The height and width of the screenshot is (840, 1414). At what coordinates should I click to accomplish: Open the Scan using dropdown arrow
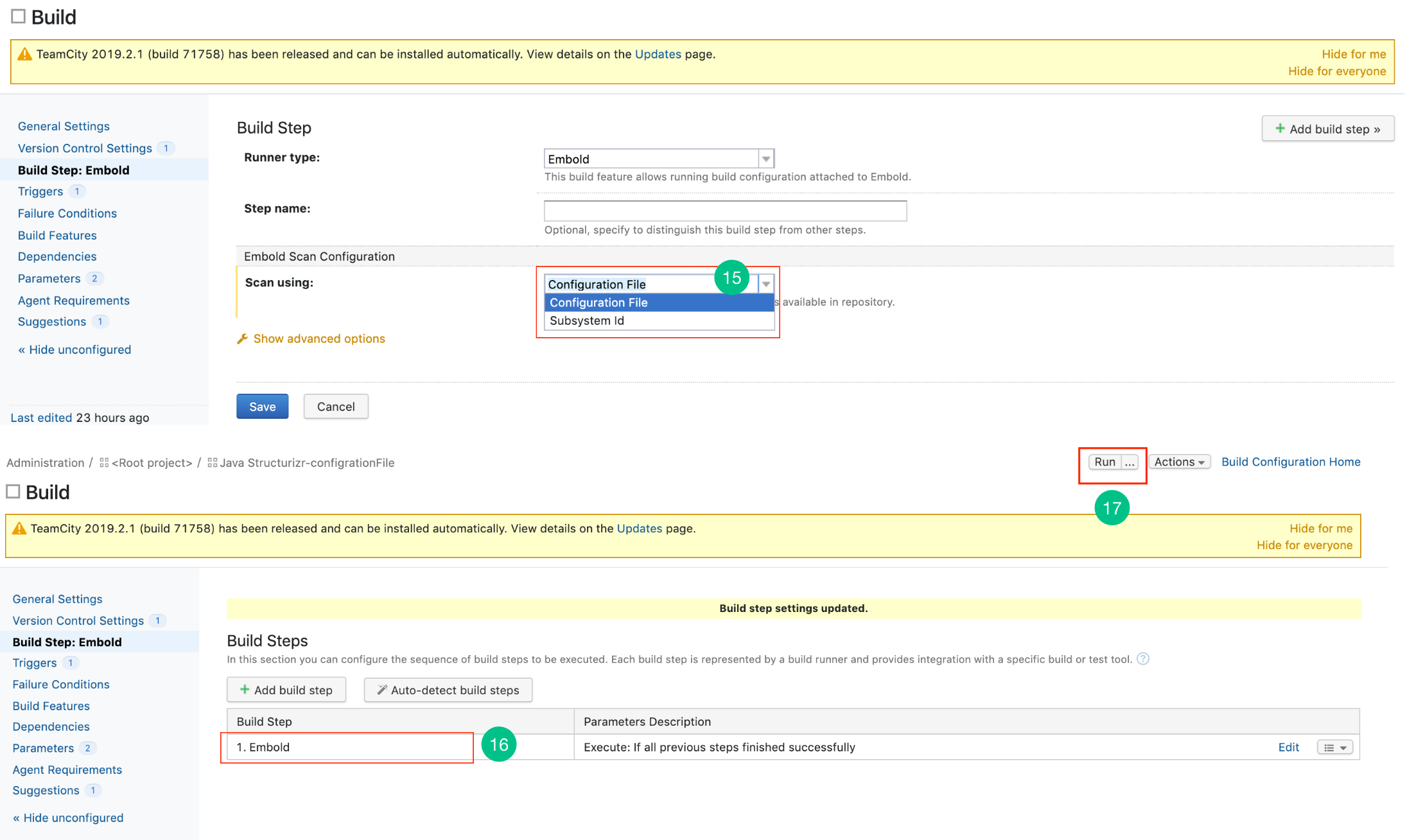click(766, 284)
